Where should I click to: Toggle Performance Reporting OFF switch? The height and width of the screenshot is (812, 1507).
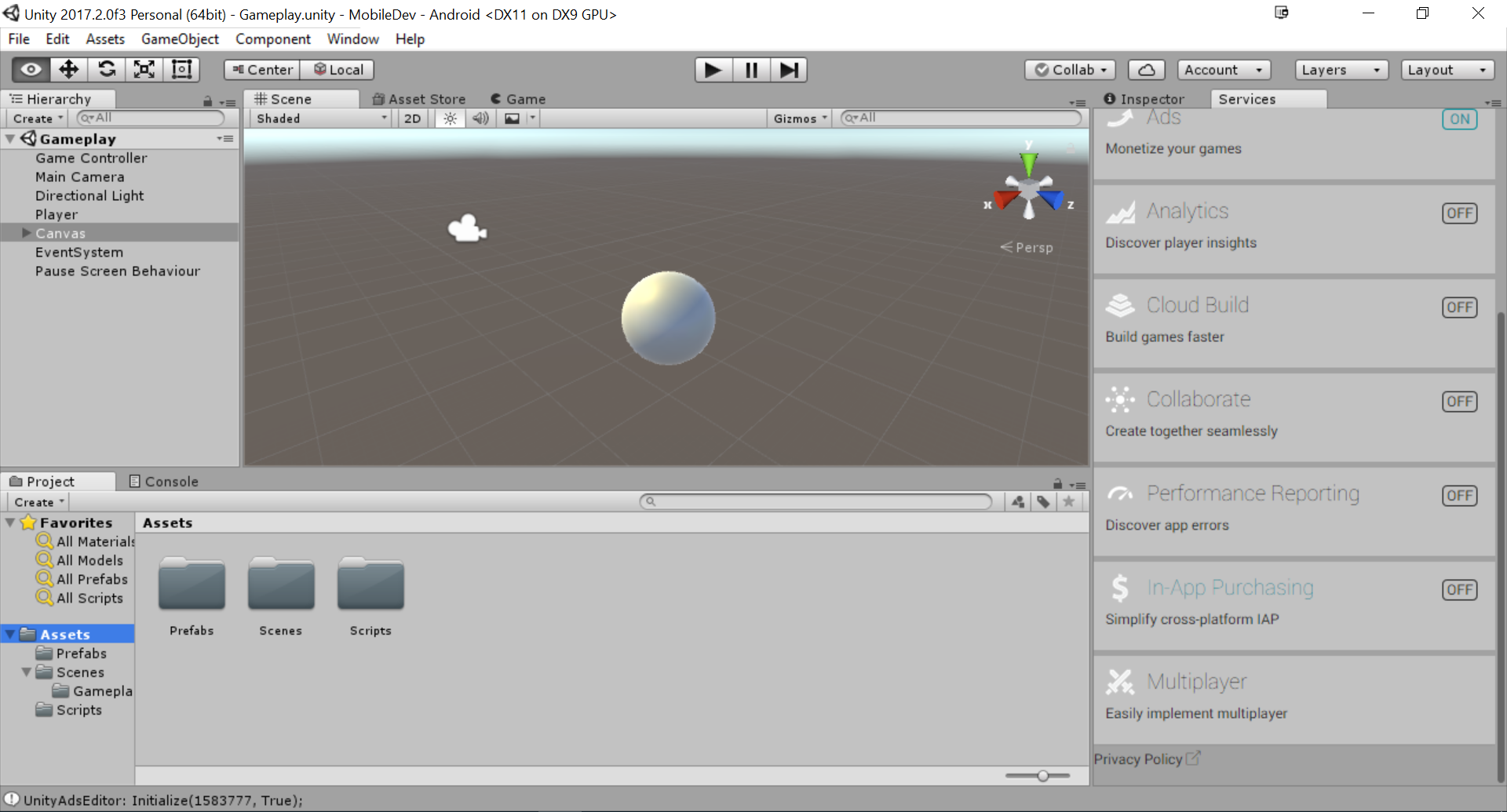coord(1459,496)
